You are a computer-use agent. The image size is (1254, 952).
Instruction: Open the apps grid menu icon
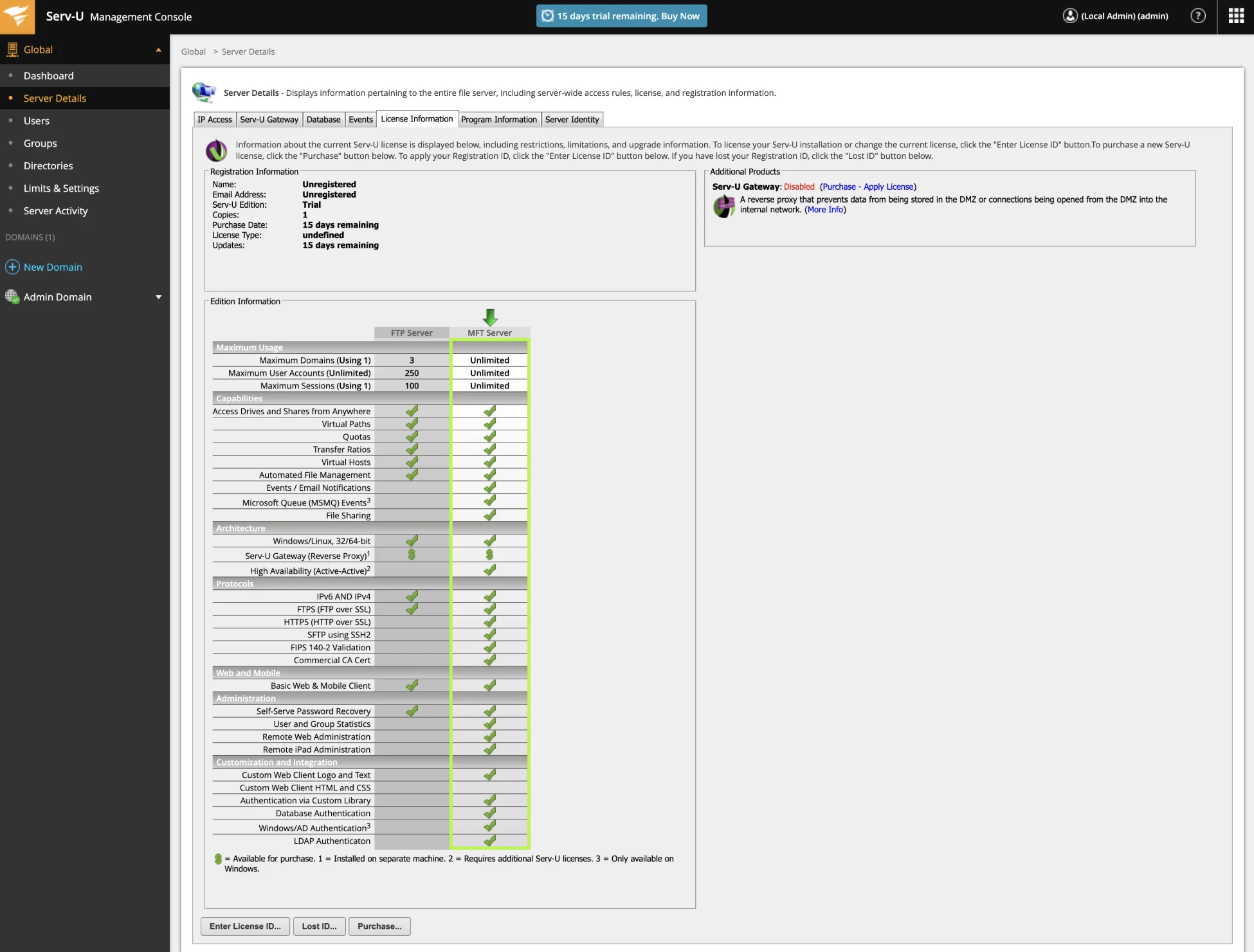(x=1236, y=16)
